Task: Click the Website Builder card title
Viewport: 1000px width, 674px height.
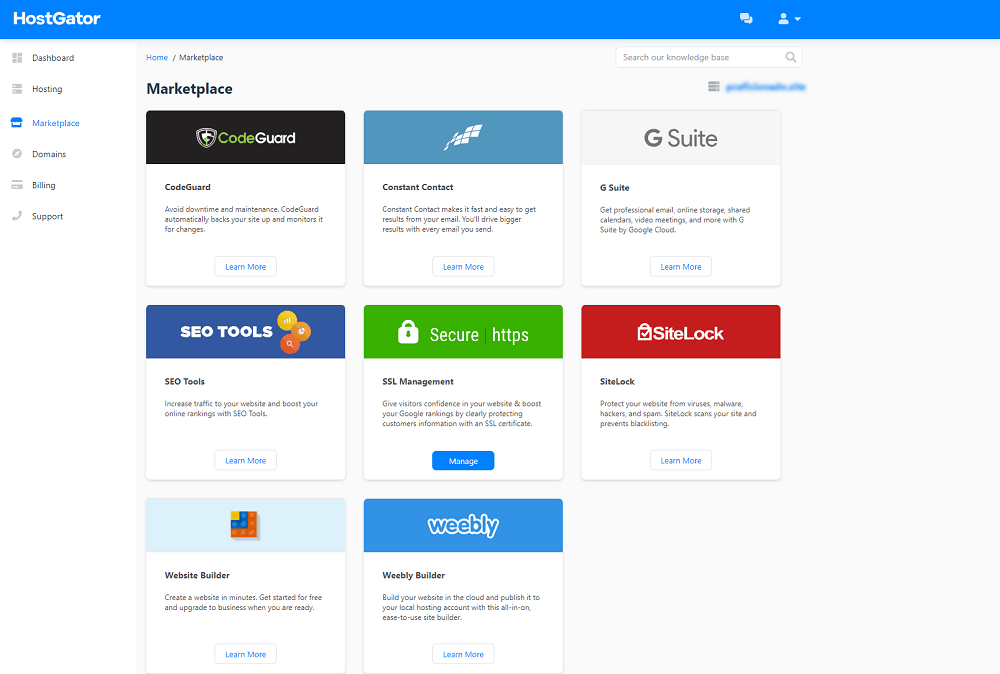Action: [x=197, y=575]
